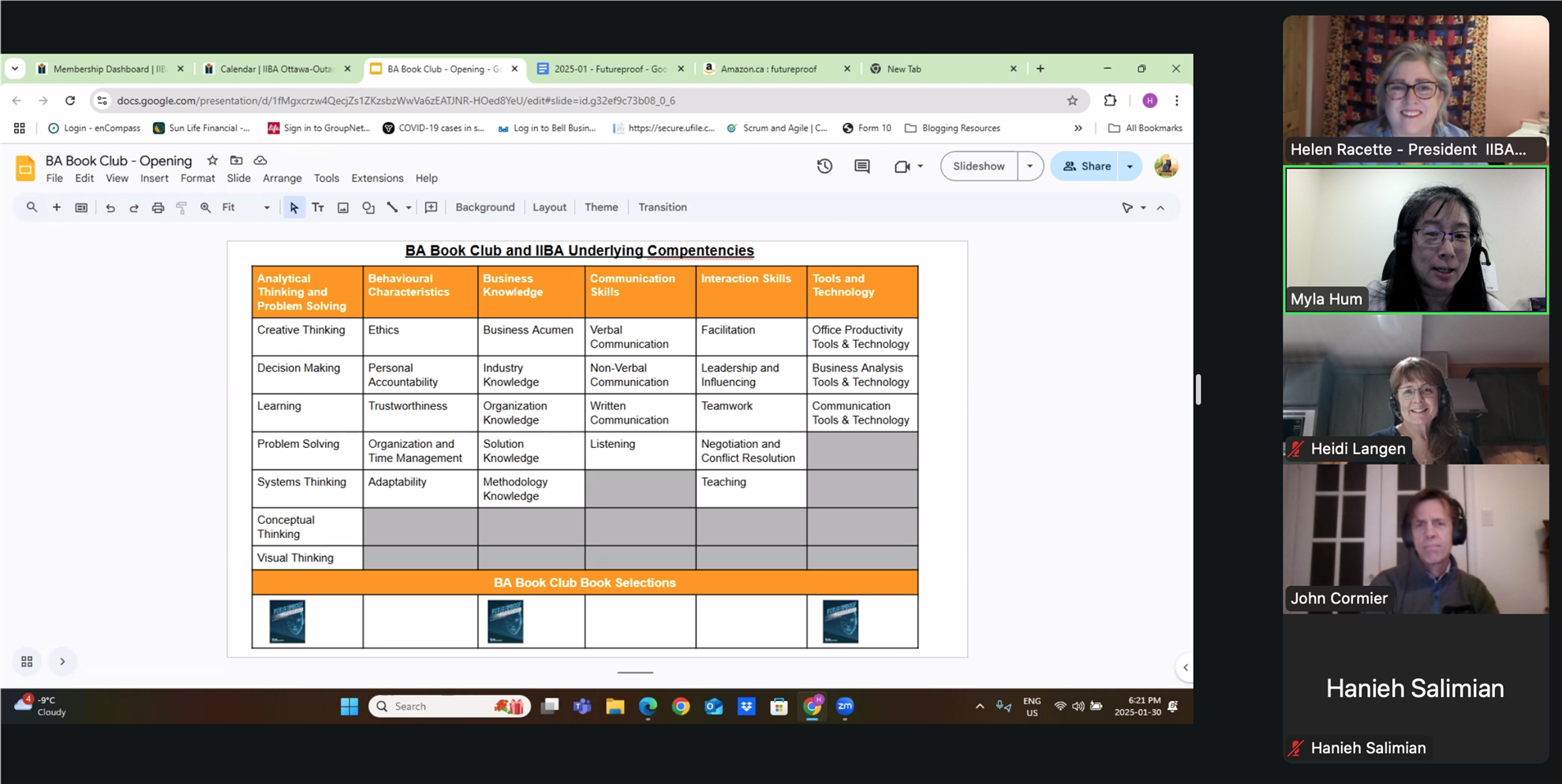Click the Slideshow button
This screenshot has height=784, width=1562.
pyautogui.click(x=978, y=166)
